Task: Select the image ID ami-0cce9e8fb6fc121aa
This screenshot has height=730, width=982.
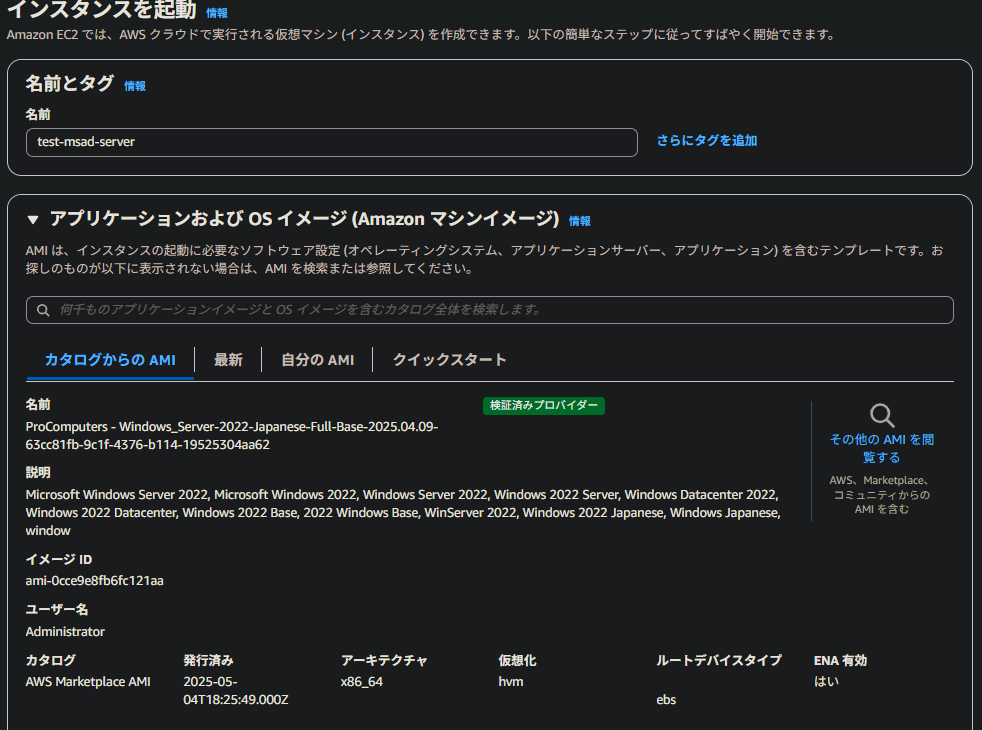Action: click(95, 580)
